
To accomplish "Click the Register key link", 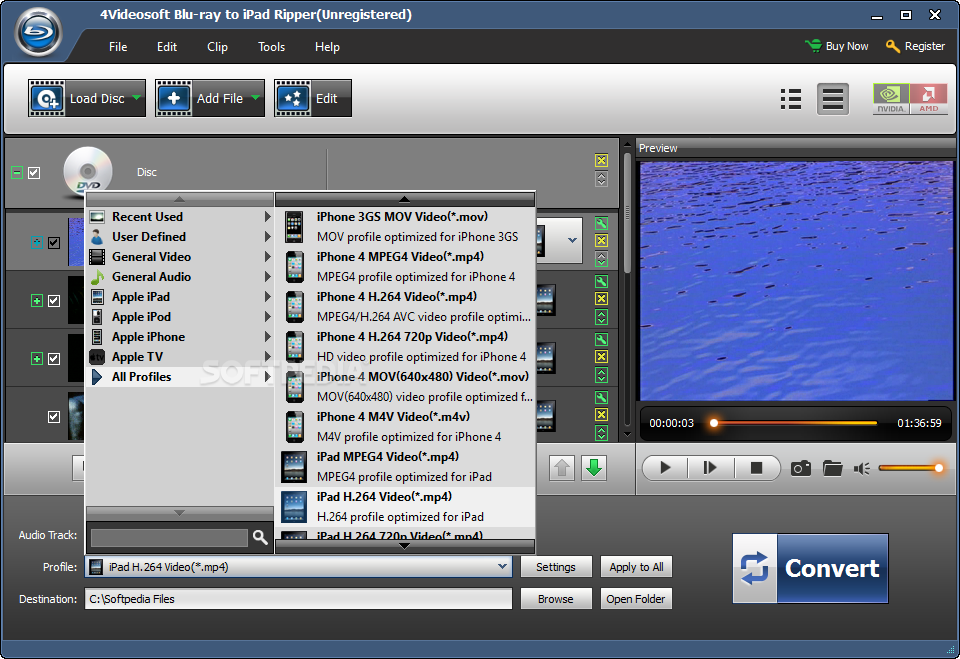I will coord(915,46).
